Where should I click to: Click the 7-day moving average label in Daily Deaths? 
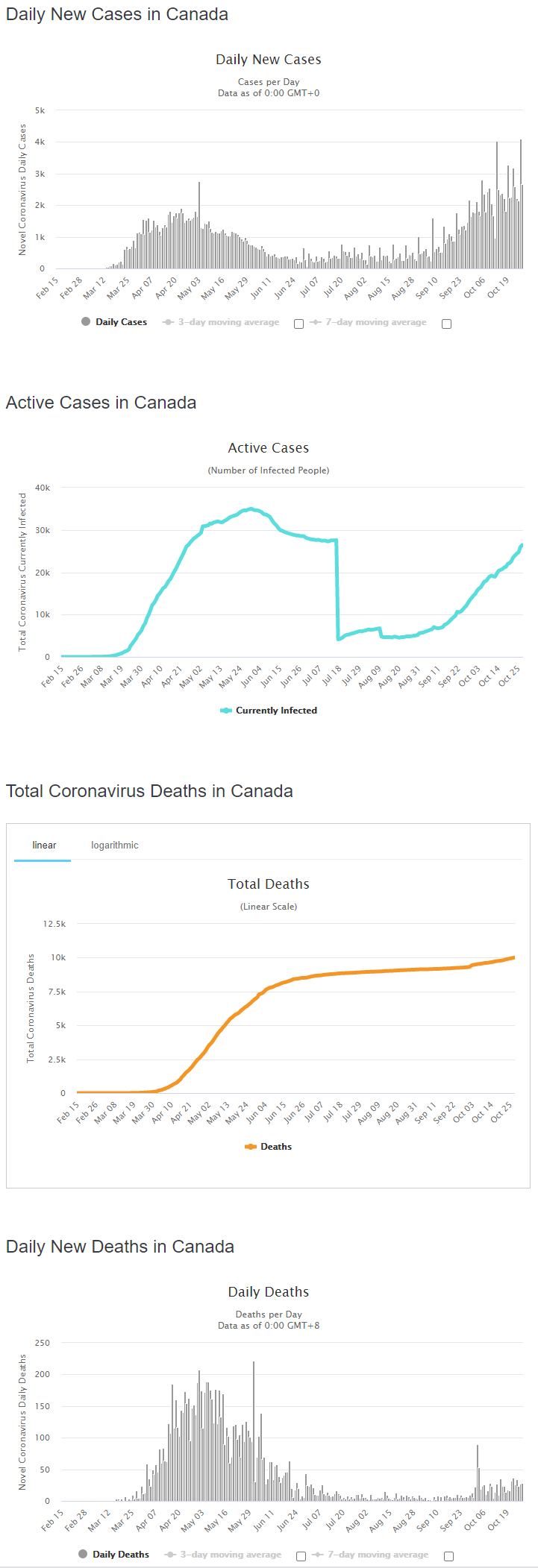pos(378,1555)
